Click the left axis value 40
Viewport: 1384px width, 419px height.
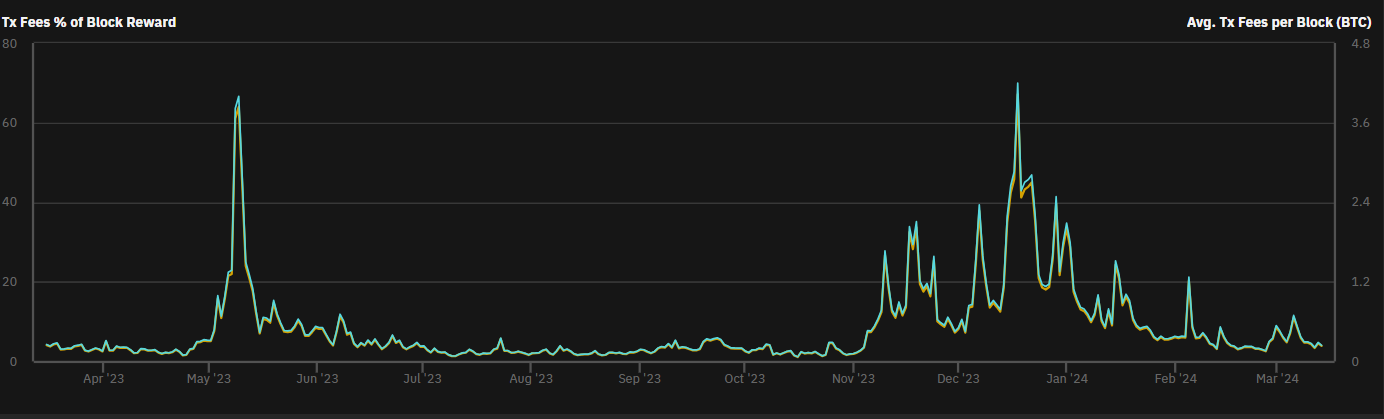(9, 203)
